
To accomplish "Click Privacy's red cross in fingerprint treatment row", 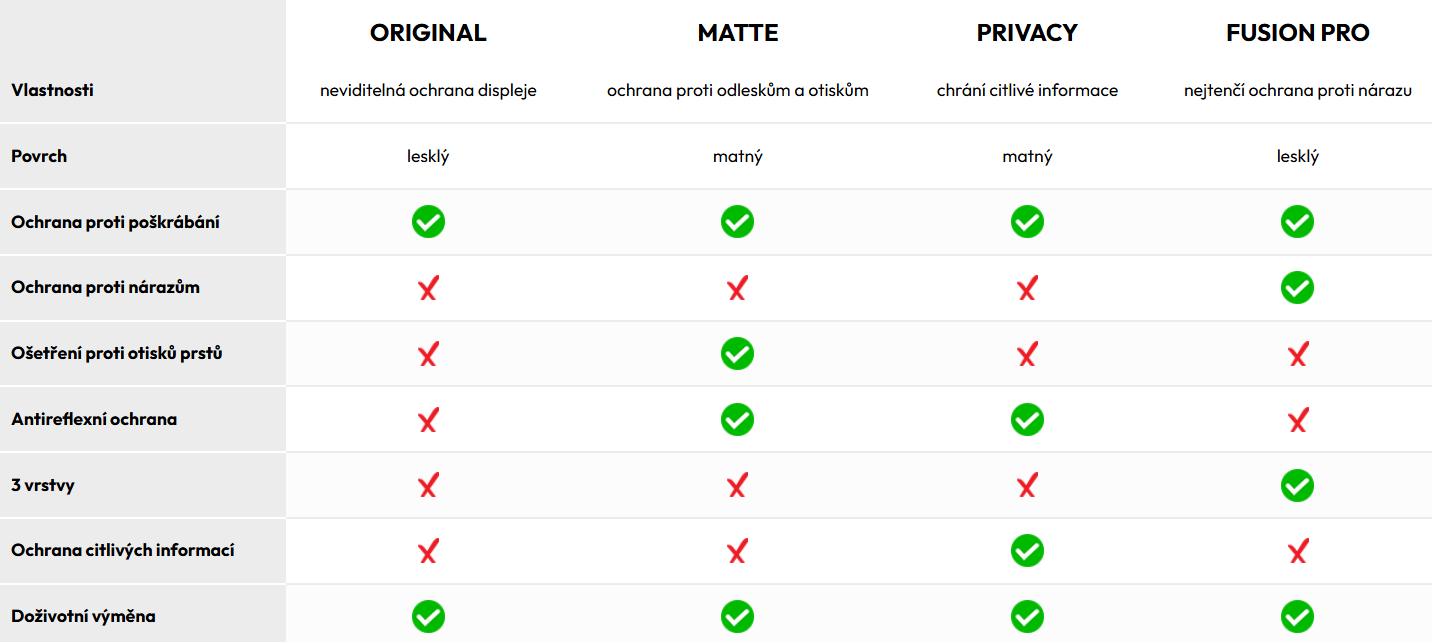I will pos(1027,355).
